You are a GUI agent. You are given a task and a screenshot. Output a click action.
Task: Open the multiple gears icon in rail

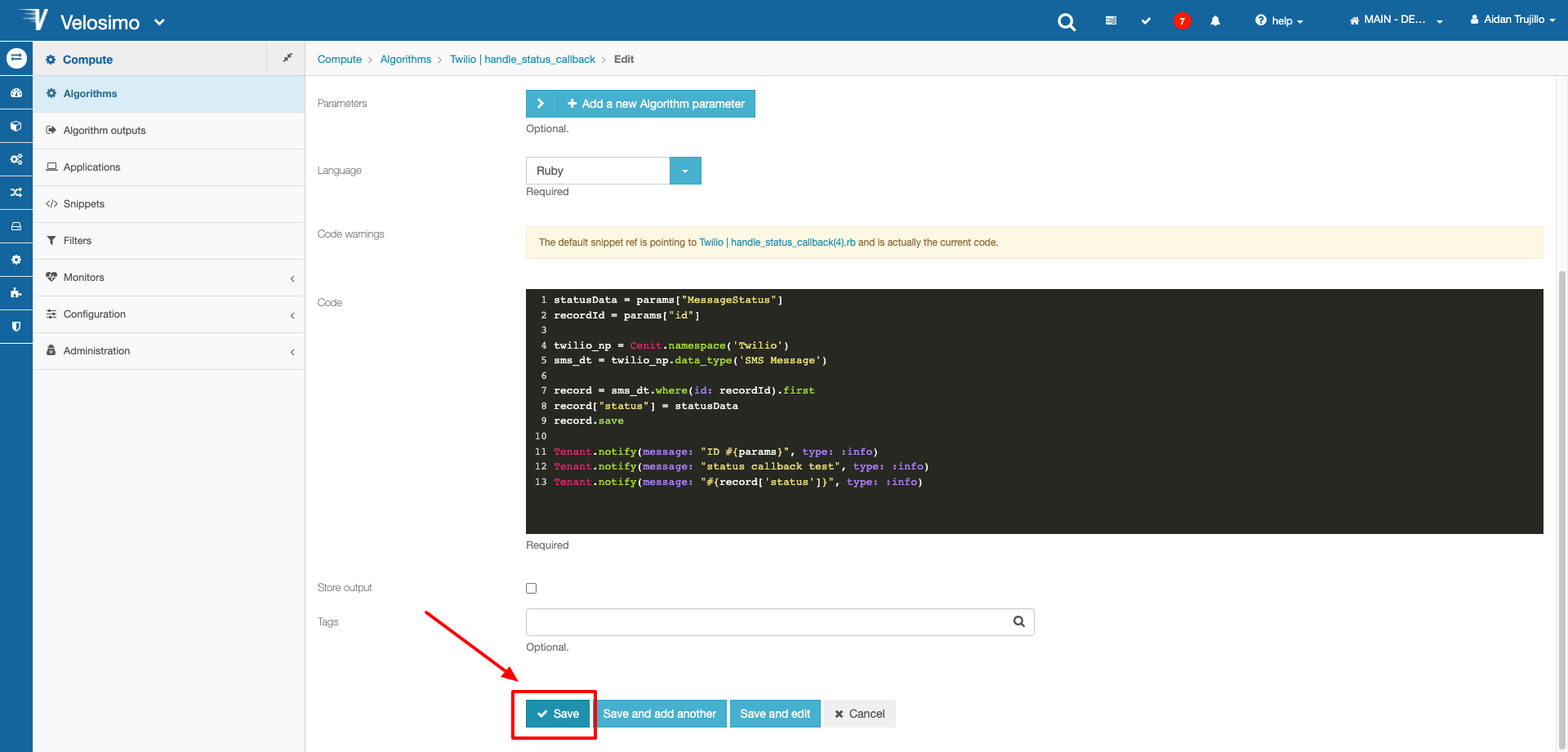pos(16,160)
